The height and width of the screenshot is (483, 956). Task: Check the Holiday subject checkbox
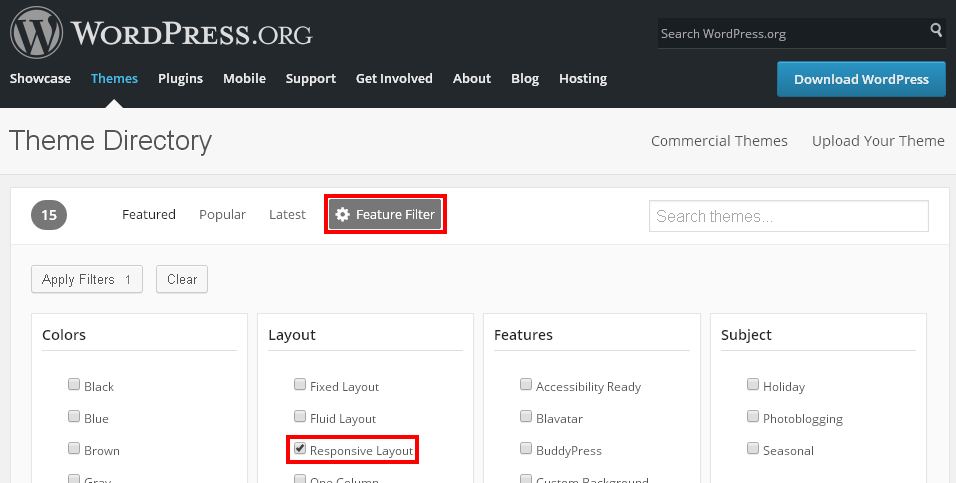pyautogui.click(x=753, y=384)
